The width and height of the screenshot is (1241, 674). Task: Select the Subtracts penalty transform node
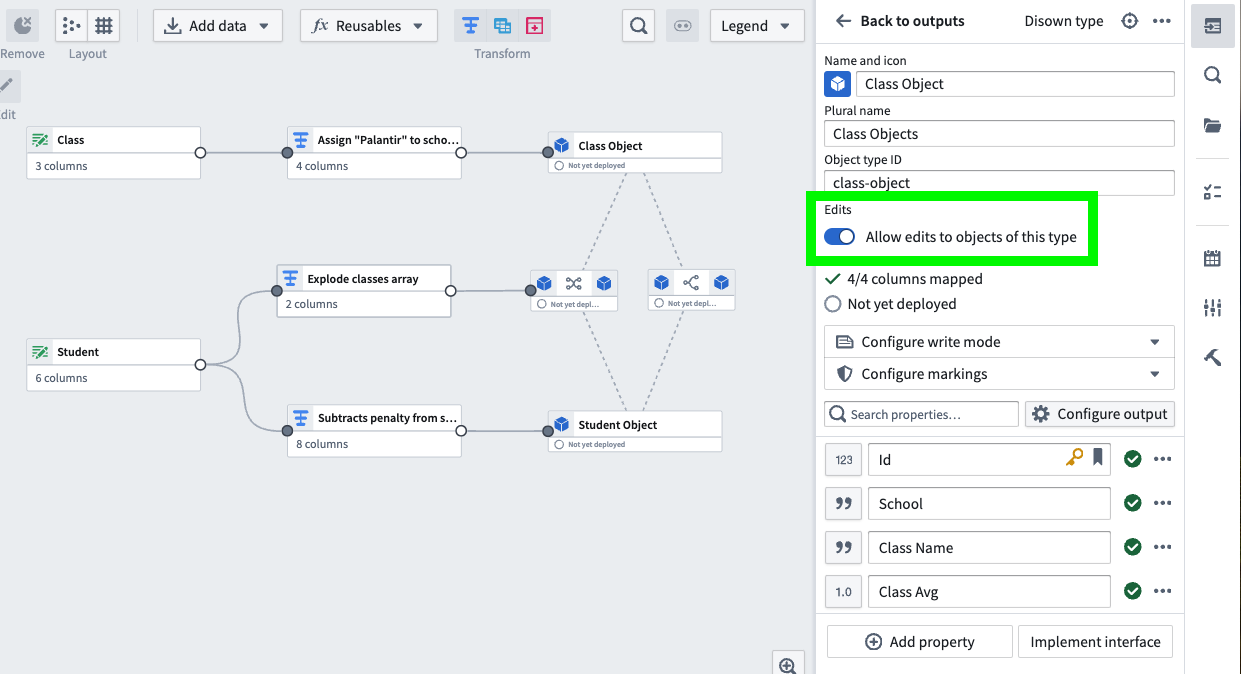coord(374,431)
